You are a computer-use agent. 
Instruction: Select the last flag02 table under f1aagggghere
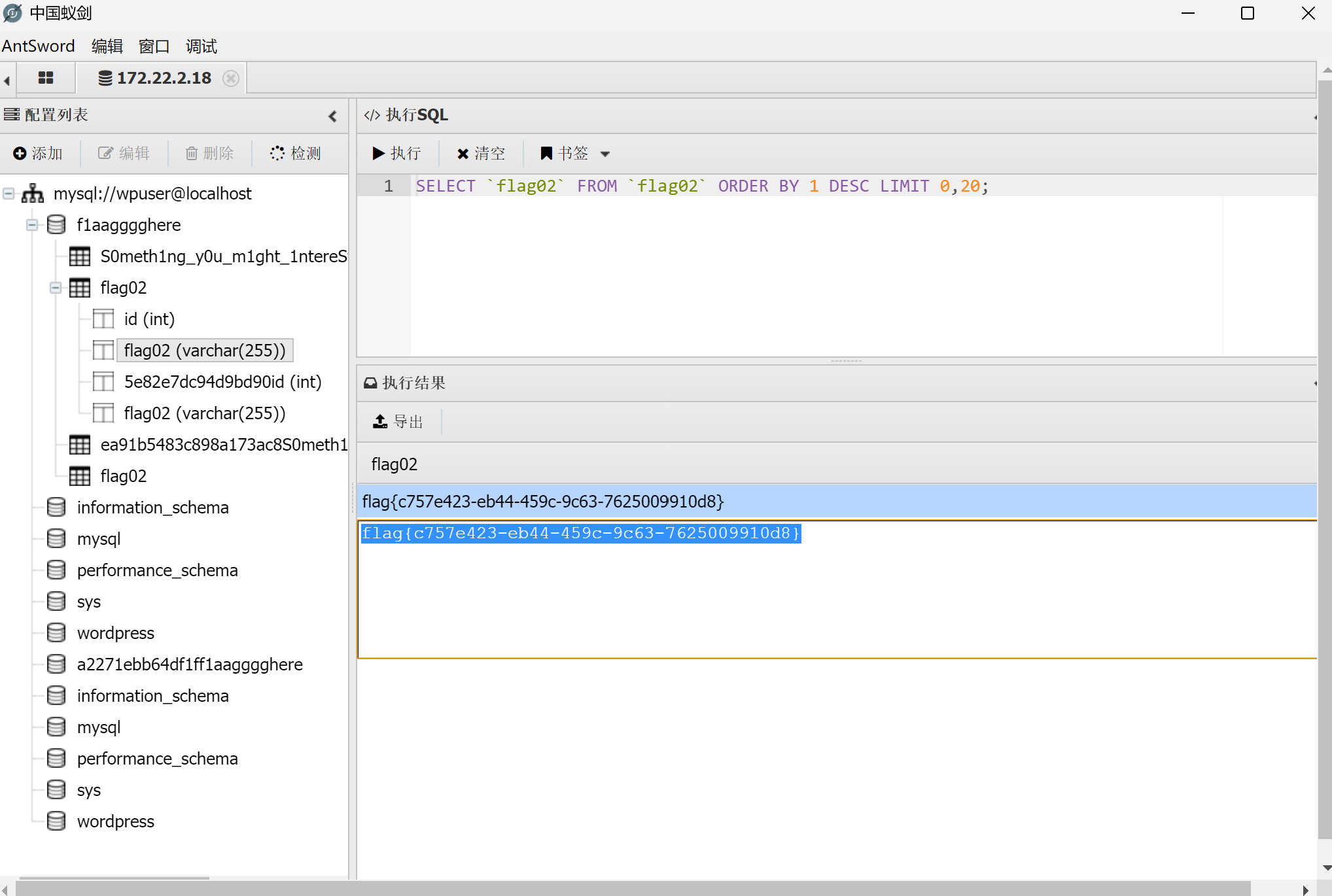coord(123,476)
